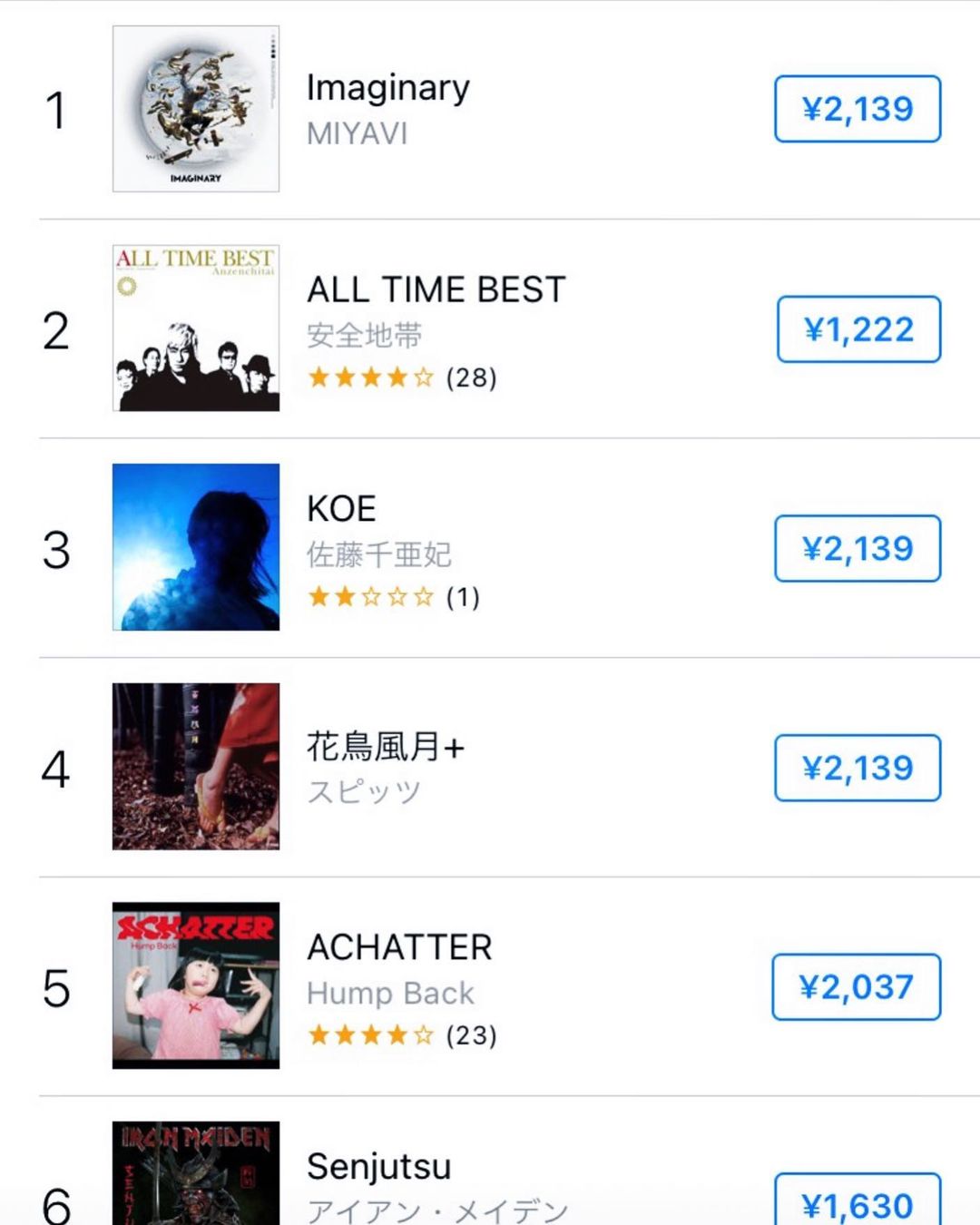Open the ALL TIME BEST title link

pyautogui.click(x=436, y=290)
